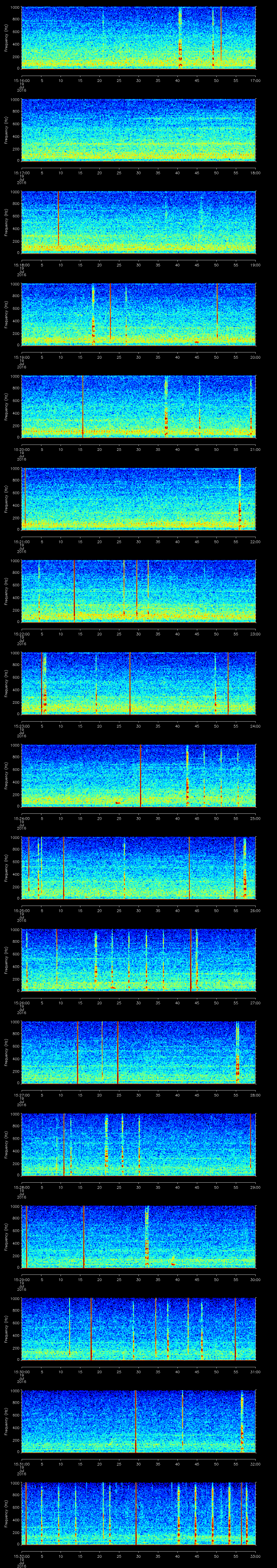
Task: Open the spectrogram panel starting at 15:18:00
Action: 139,222
